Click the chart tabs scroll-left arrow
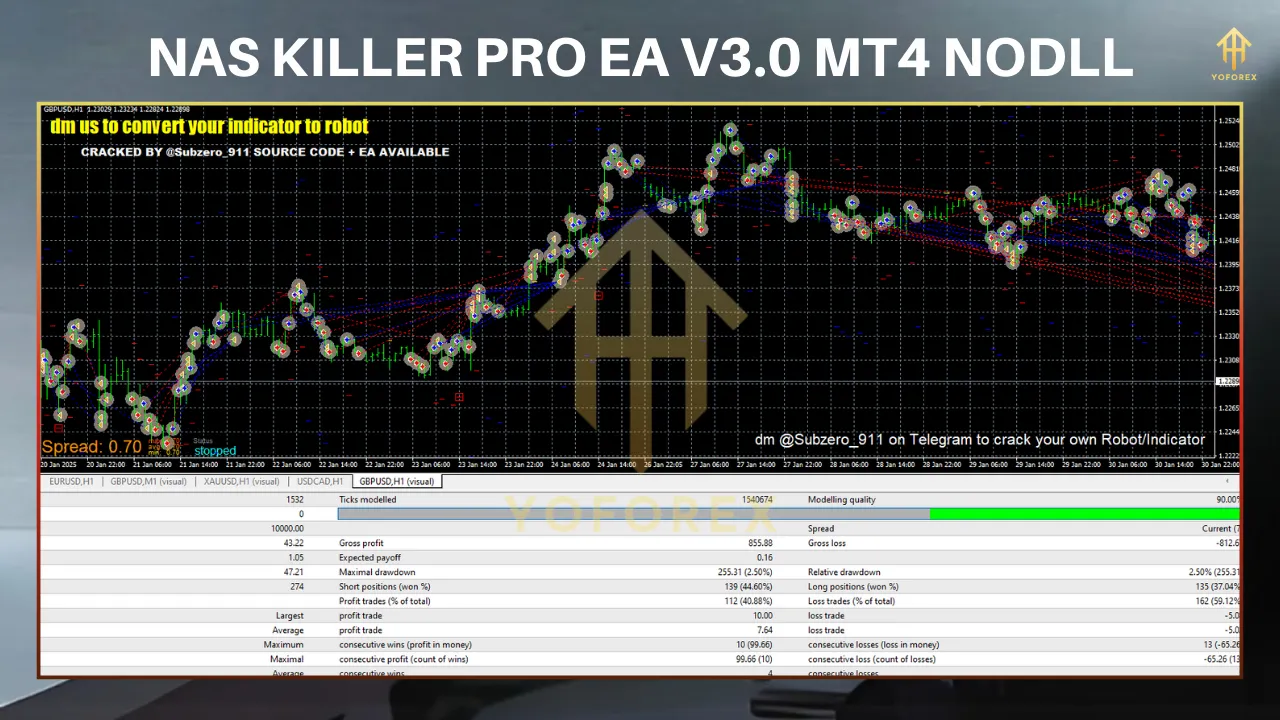This screenshot has height=720, width=1280. [1227, 482]
